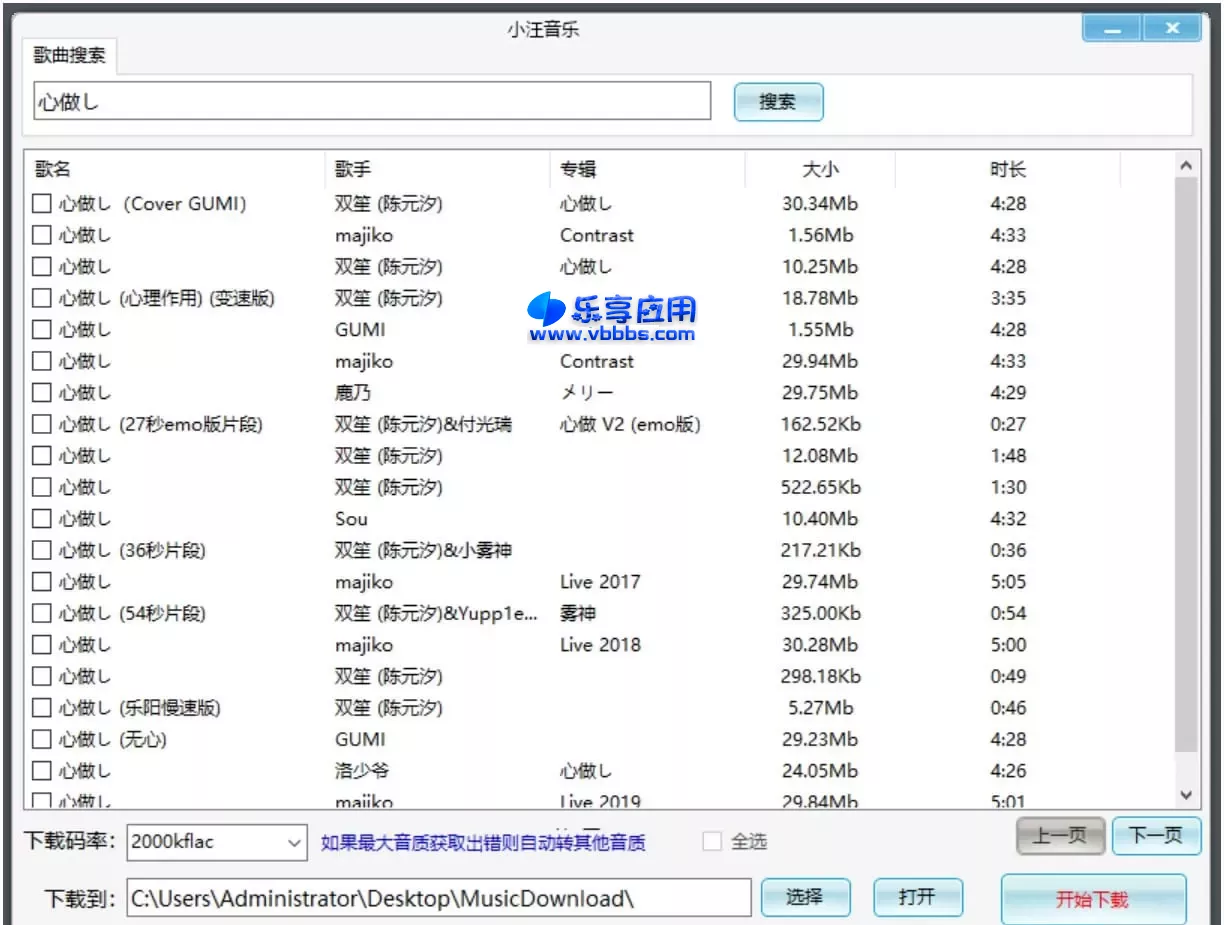Open the download folder with 打开

917,897
